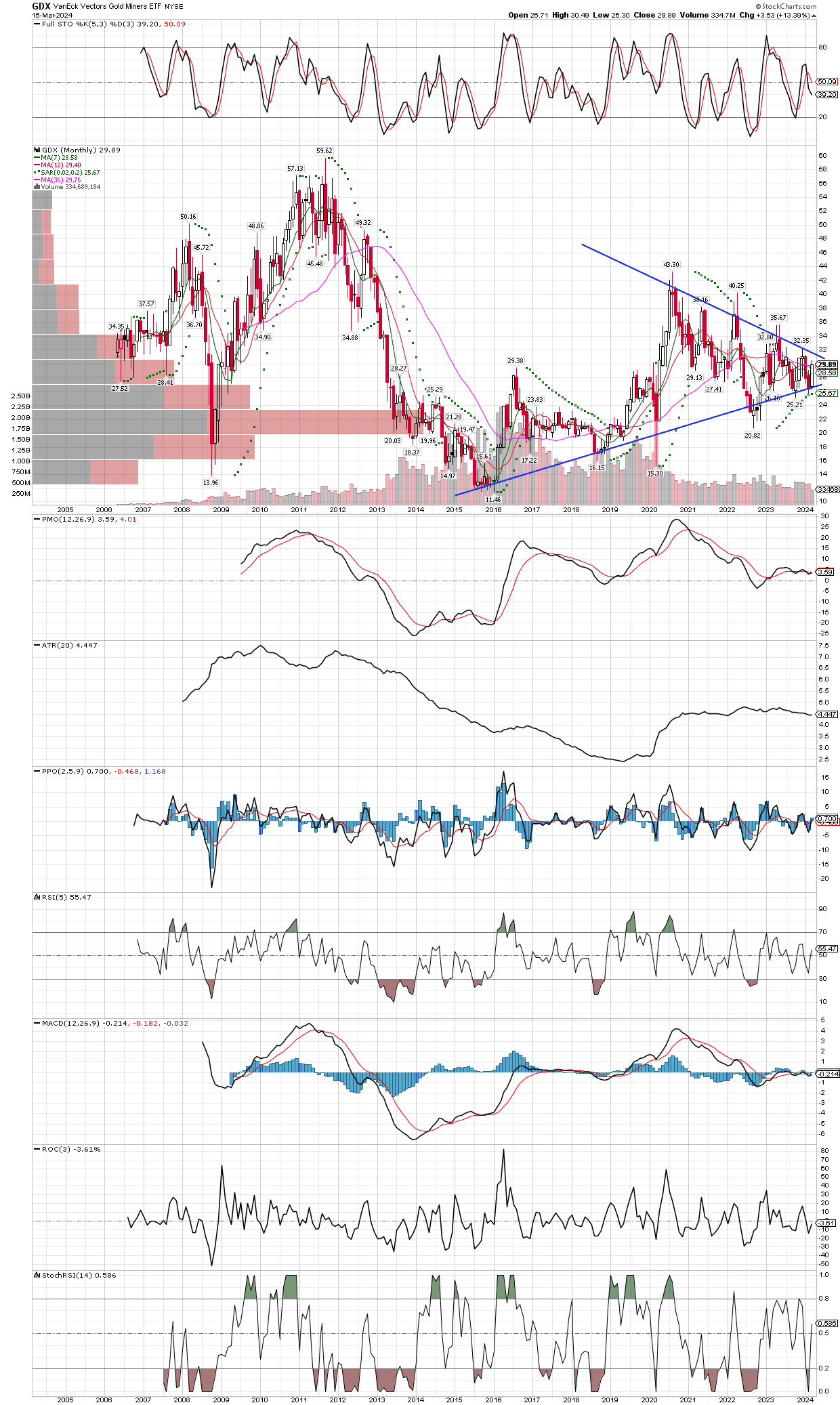Click the candlestick icon beside GDX (Monthly)

[x=37, y=150]
